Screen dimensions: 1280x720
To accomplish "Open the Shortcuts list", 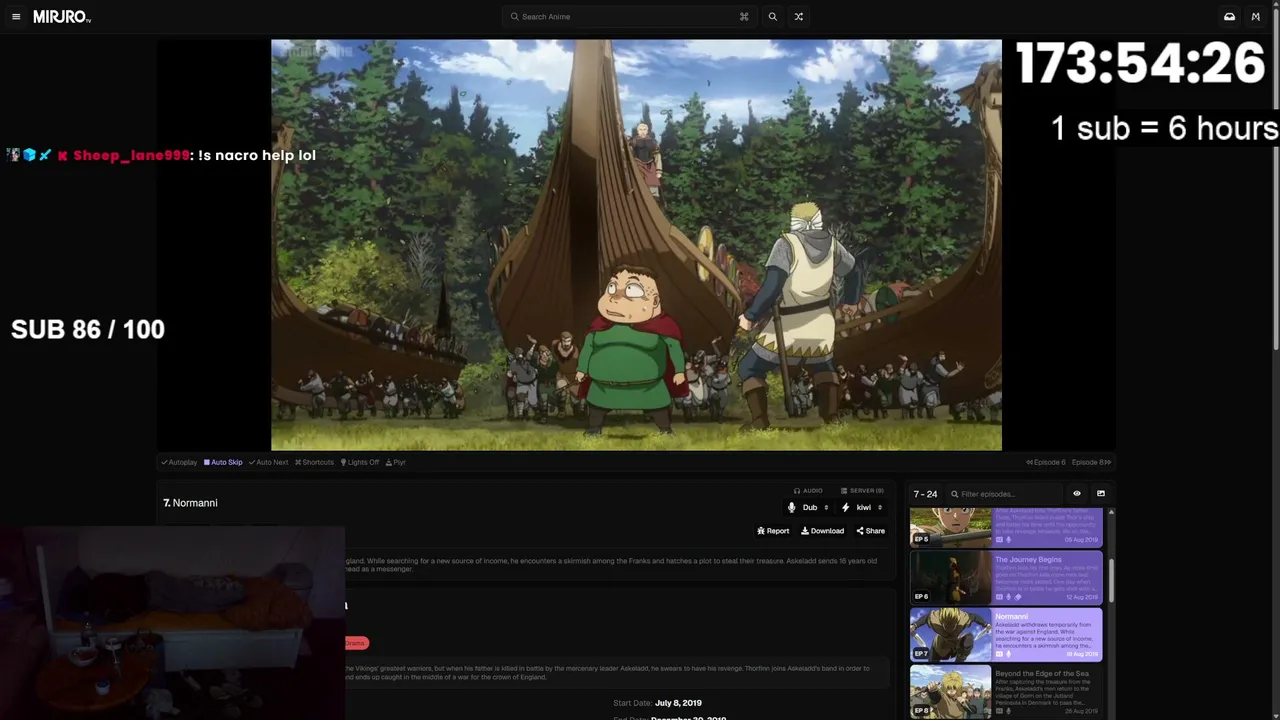I will 314,462.
